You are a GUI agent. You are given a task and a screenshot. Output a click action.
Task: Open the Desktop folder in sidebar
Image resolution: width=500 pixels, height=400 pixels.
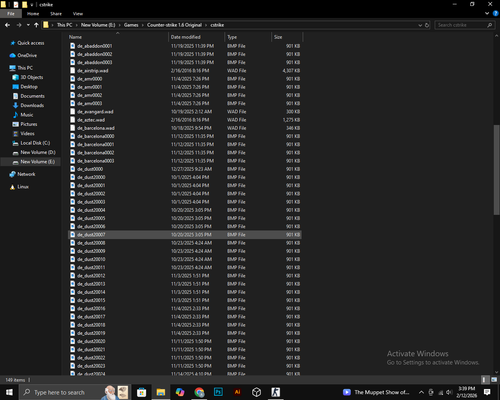(x=29, y=87)
